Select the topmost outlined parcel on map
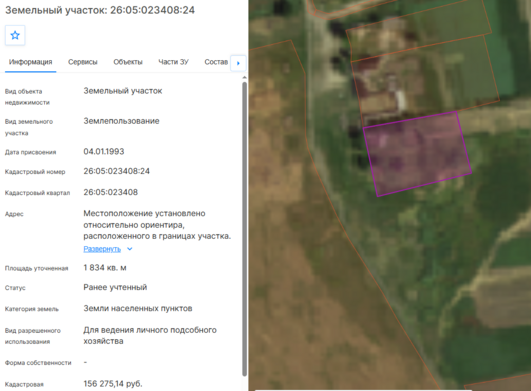This screenshot has height=391, width=531. pos(420,32)
